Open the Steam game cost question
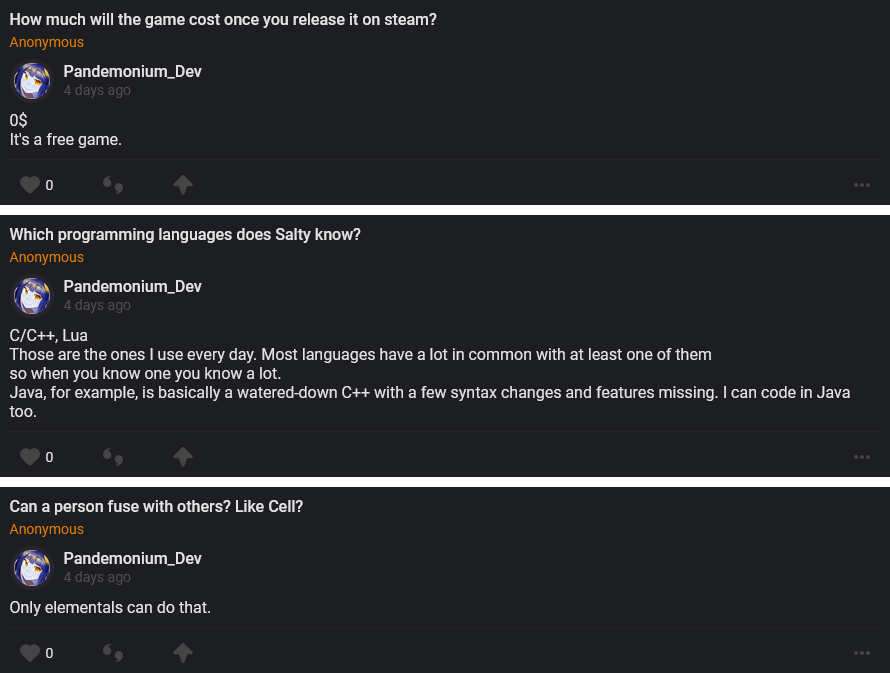Screen dimensions: 890x673 point(223,19)
